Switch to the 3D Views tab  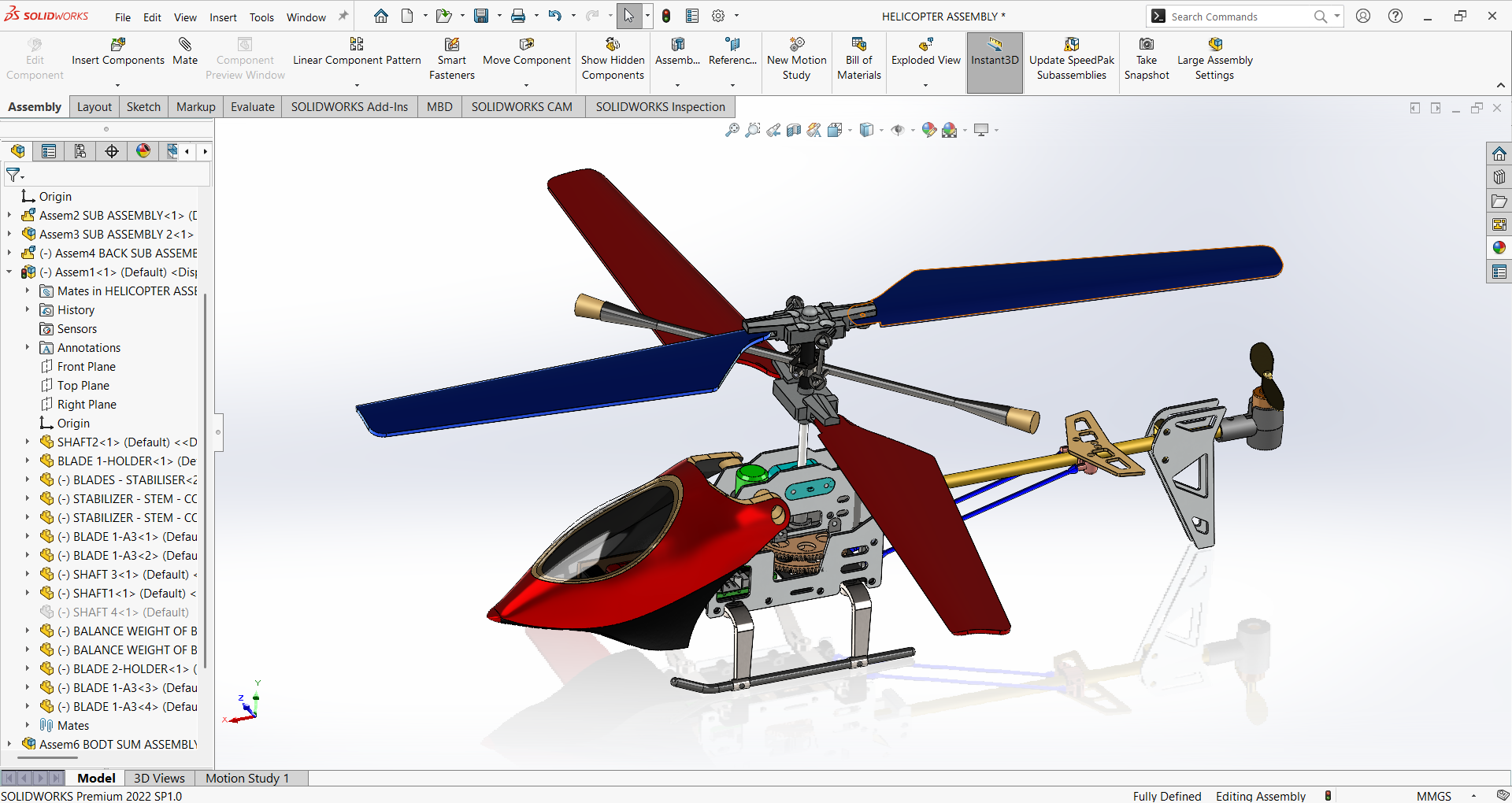coord(159,778)
